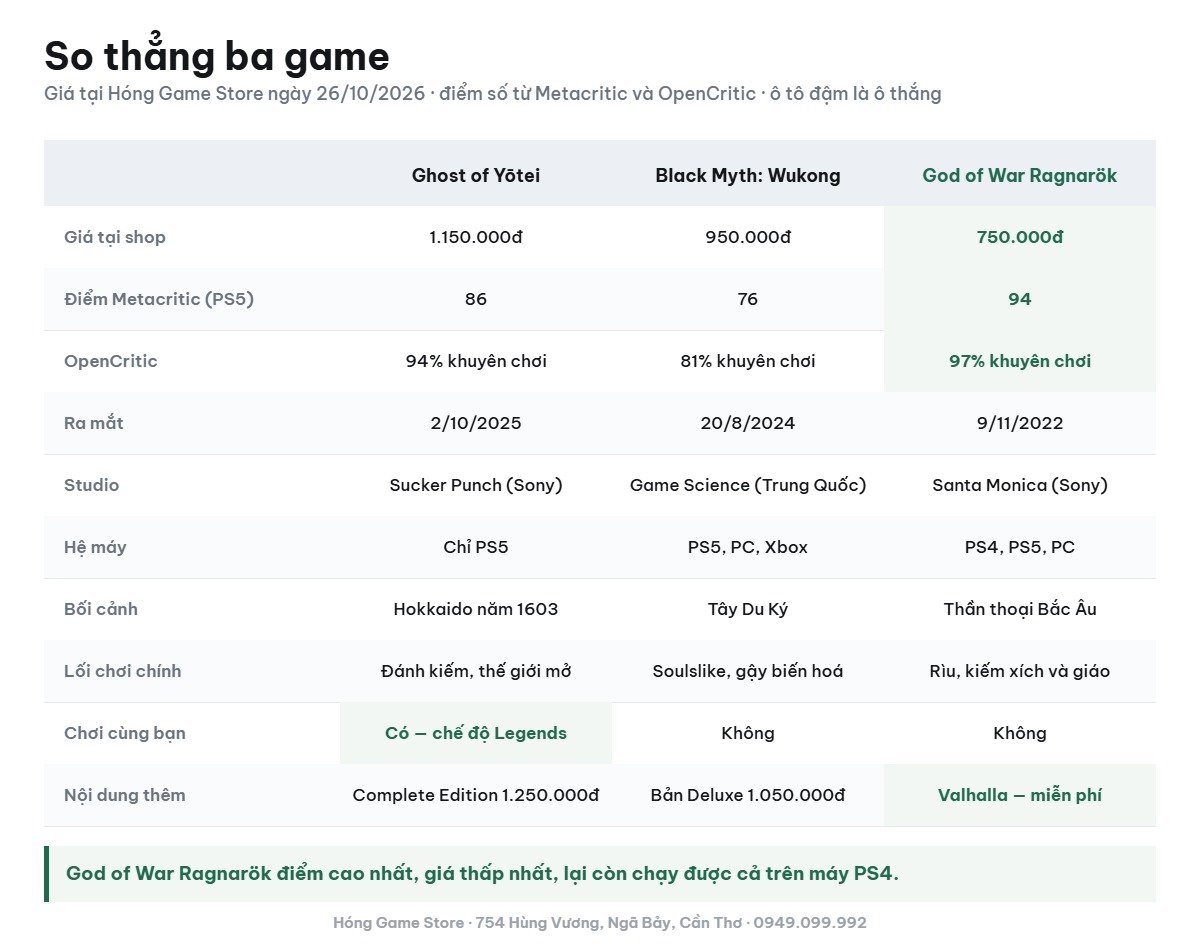Image resolution: width=1200 pixels, height=944 pixels.
Task: Click the So thẳng ba game title
Action: point(217,56)
